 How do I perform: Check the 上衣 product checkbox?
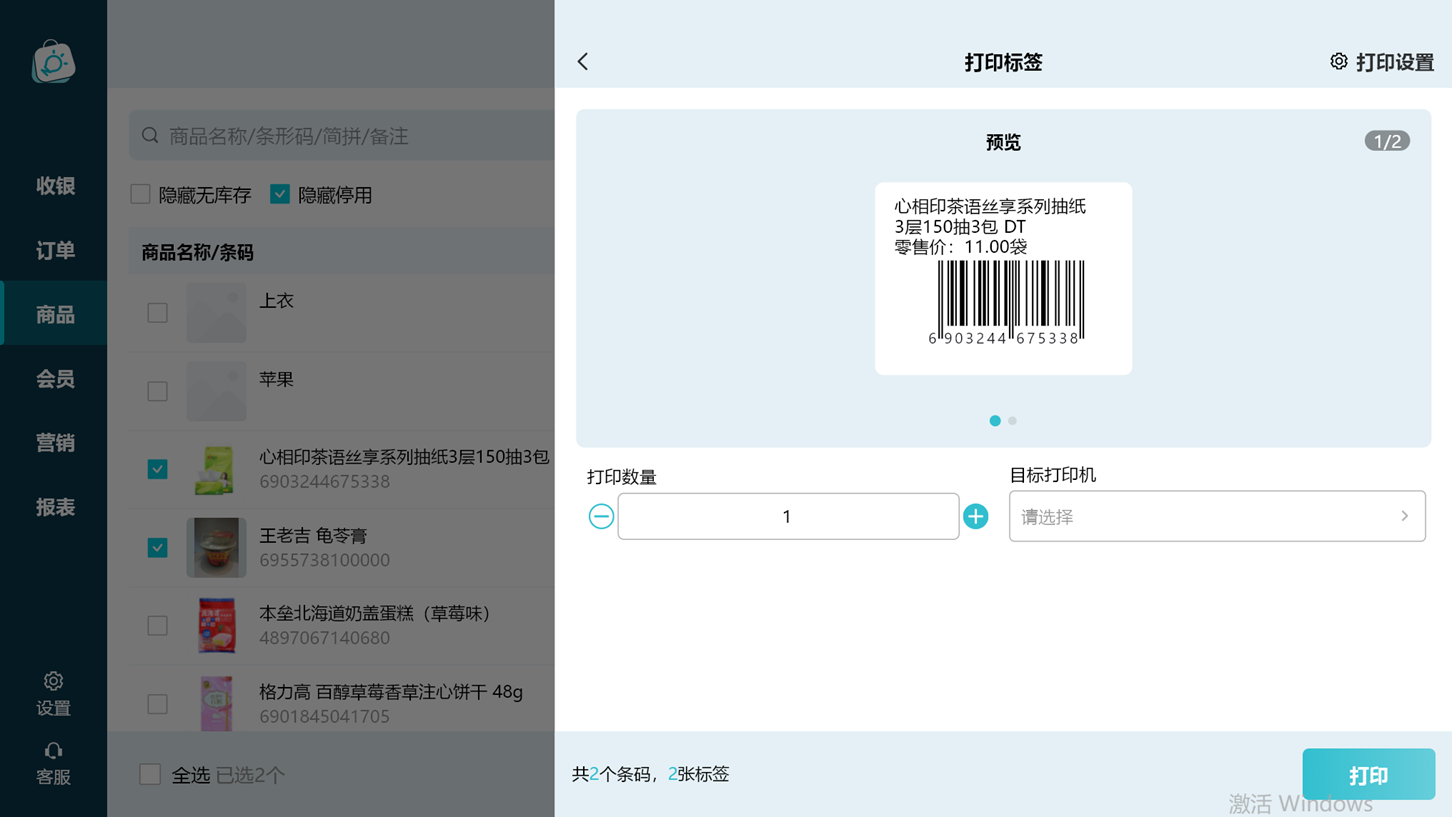click(x=157, y=313)
